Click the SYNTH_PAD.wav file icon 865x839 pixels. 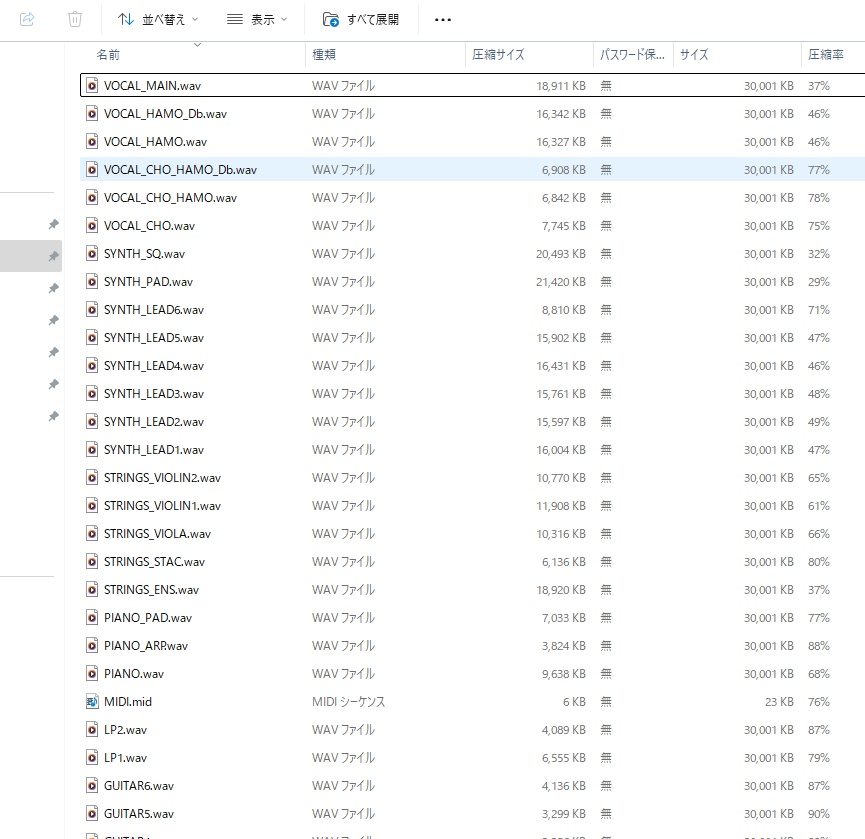pyautogui.click(x=92, y=281)
